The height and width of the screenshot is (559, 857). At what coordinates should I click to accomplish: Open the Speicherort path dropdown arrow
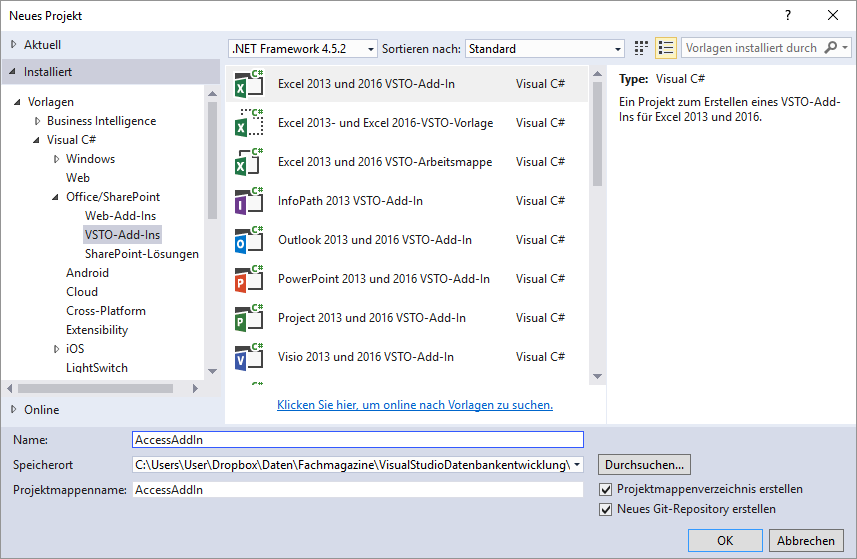click(x=577, y=465)
